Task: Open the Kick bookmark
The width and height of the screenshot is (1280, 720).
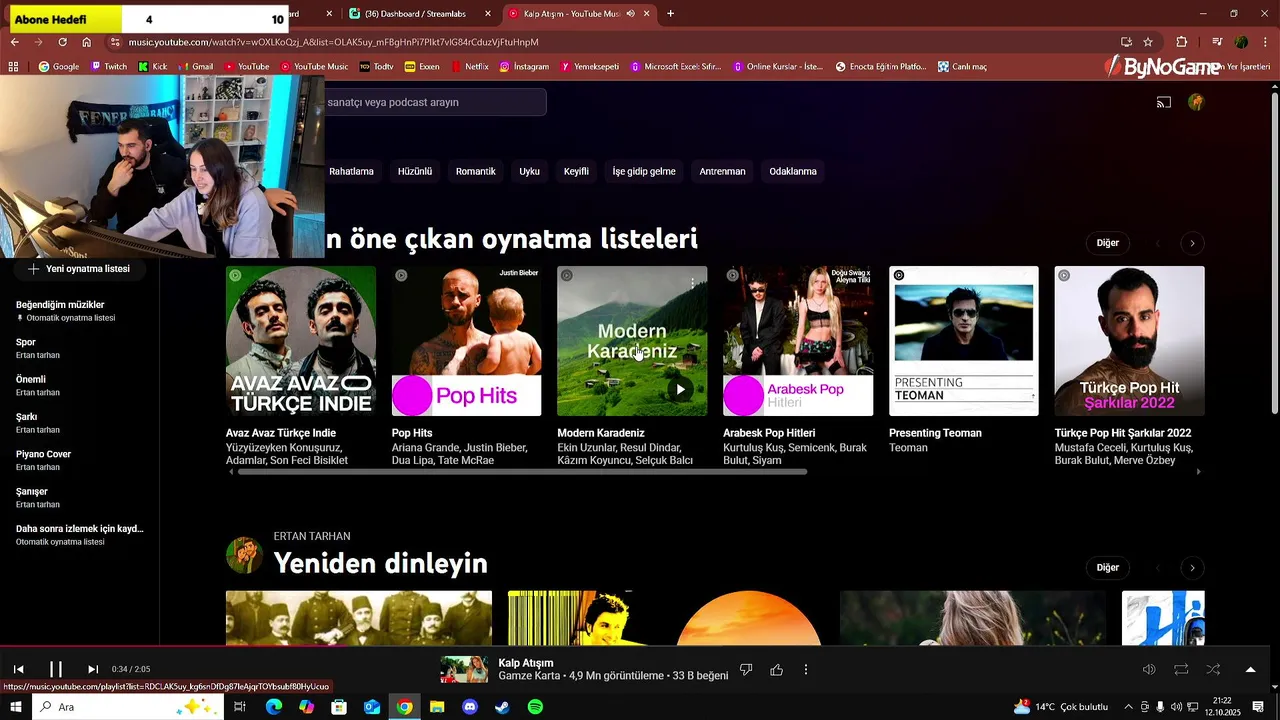Action: point(153,67)
